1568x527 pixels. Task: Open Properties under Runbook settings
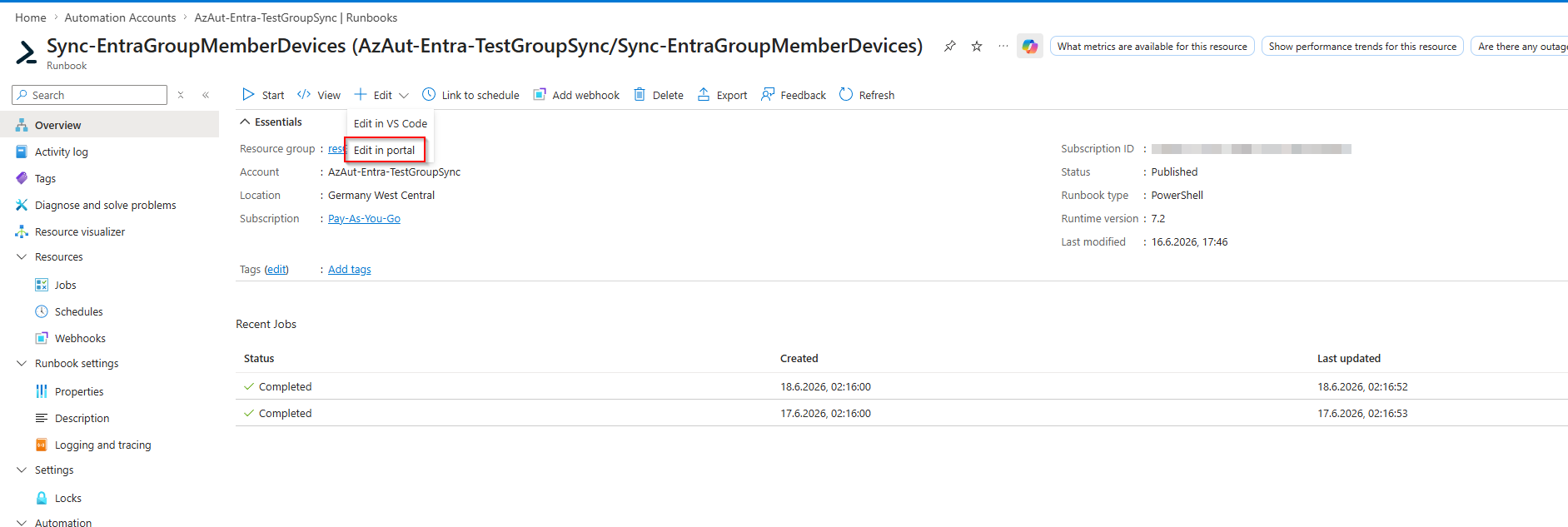(x=79, y=391)
